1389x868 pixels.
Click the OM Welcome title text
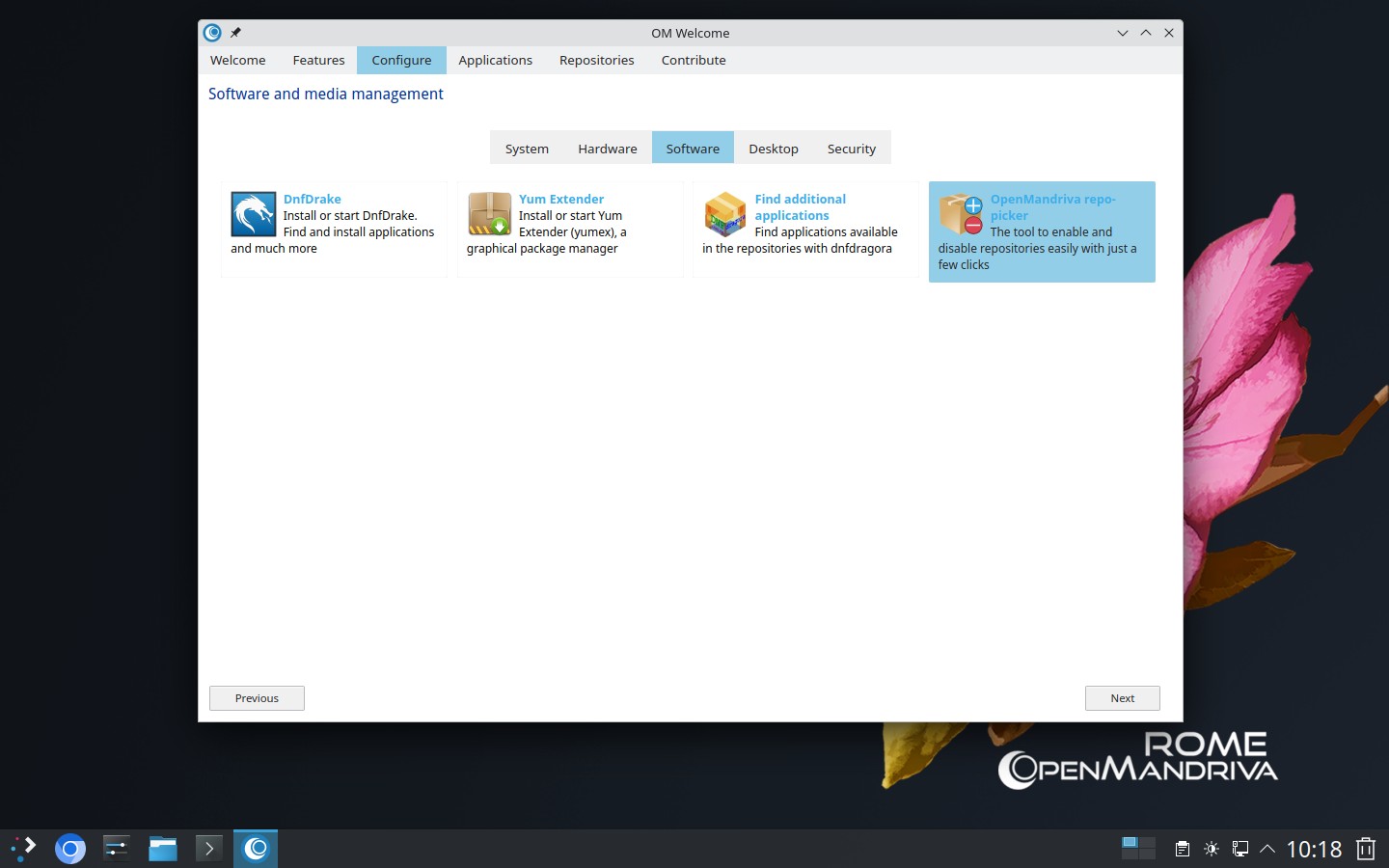tap(690, 33)
